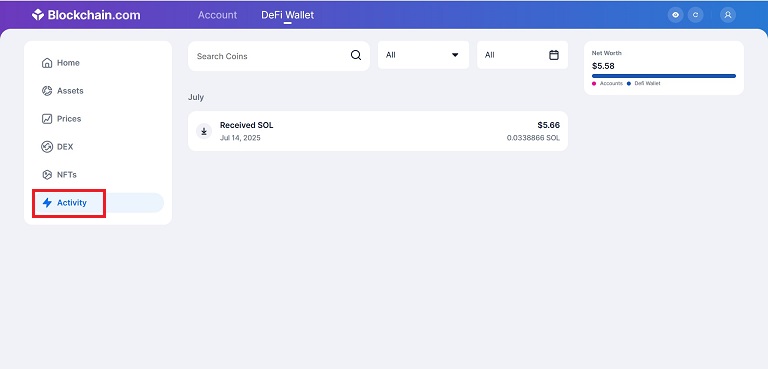The image size is (768, 369).
Task: Click the Activity lightning bolt icon
Action: pos(47,202)
